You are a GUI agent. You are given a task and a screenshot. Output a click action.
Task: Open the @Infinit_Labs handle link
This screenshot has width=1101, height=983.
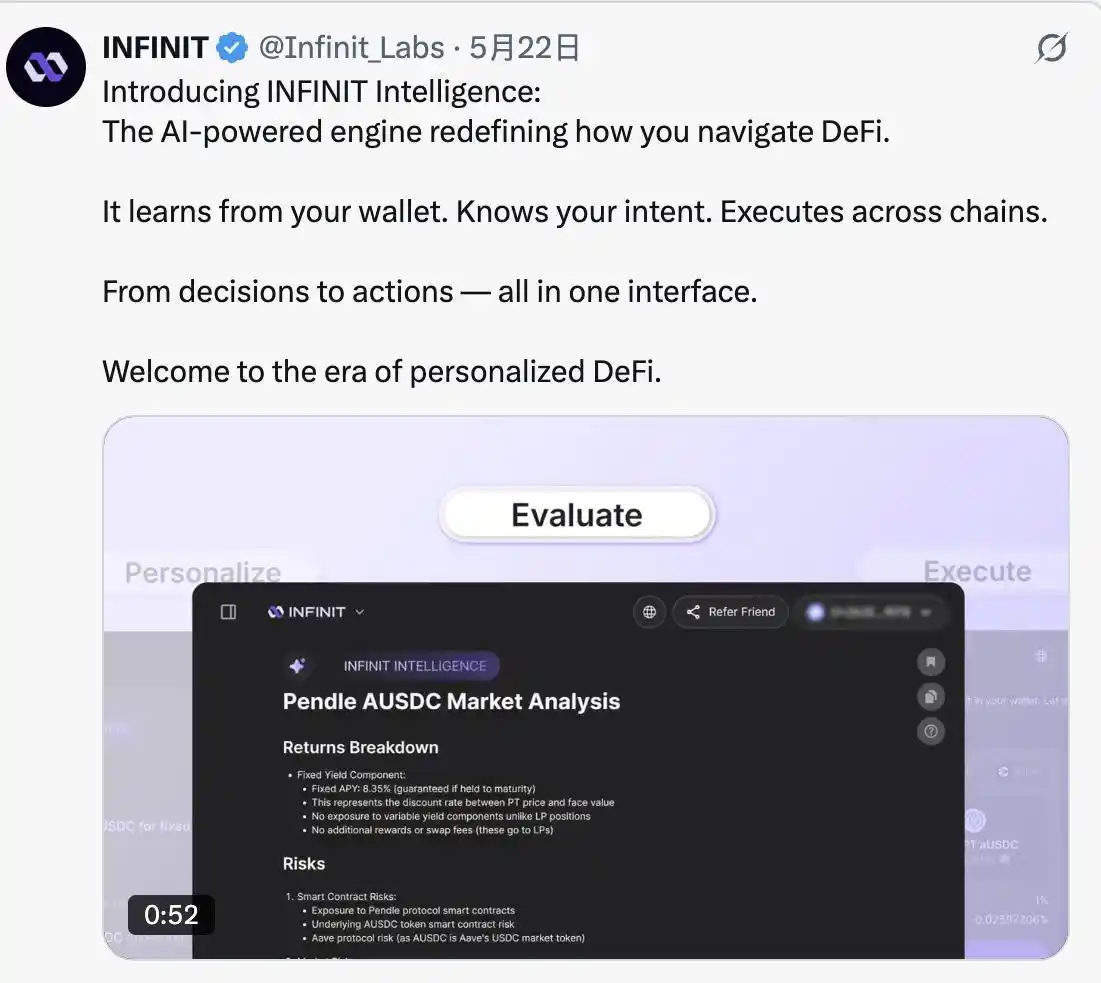click(352, 48)
